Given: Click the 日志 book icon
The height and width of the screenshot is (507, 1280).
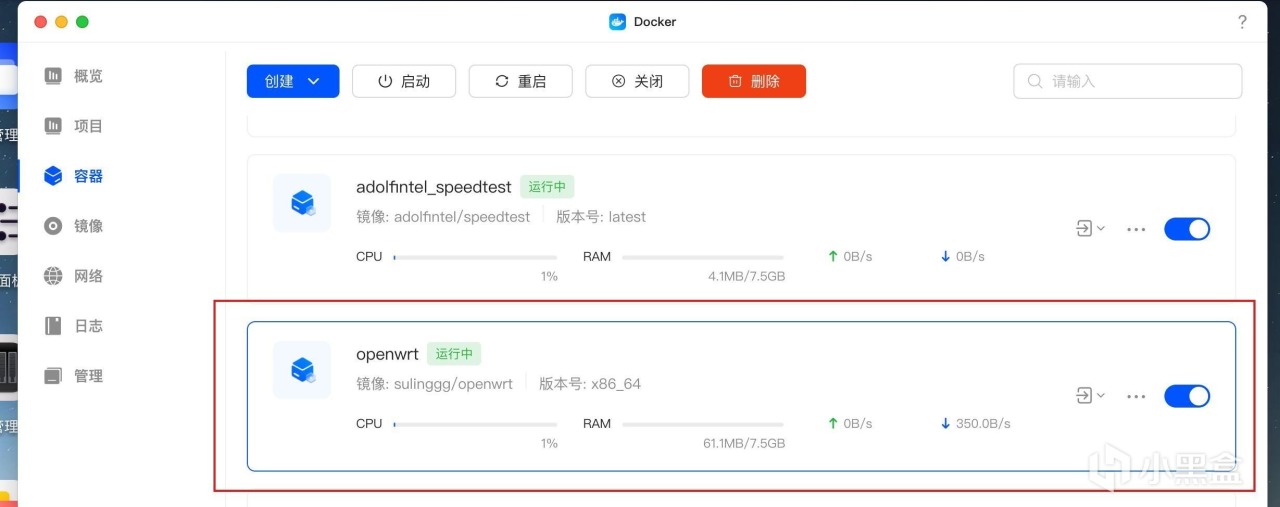Looking at the screenshot, I should tap(53, 326).
